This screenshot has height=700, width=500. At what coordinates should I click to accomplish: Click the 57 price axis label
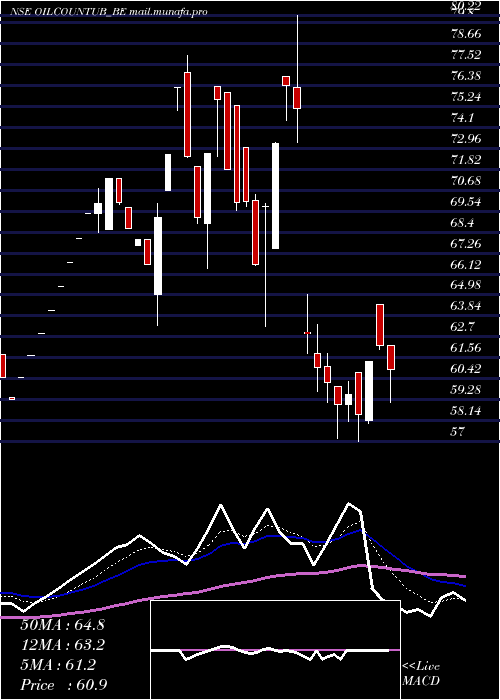point(458,432)
